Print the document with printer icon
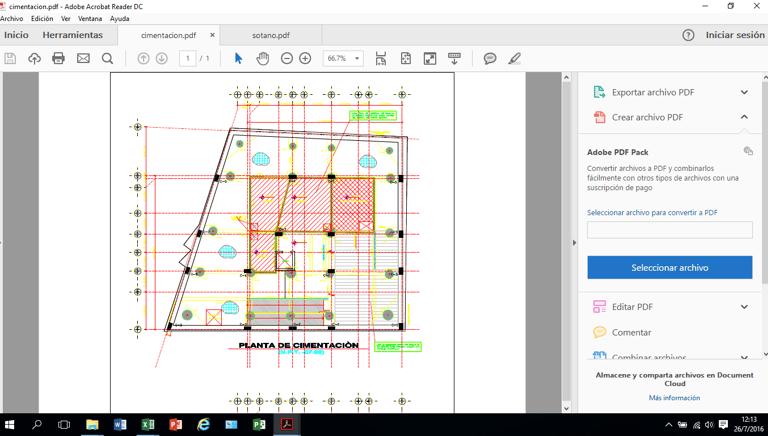This screenshot has height=436, width=768. (x=58, y=58)
